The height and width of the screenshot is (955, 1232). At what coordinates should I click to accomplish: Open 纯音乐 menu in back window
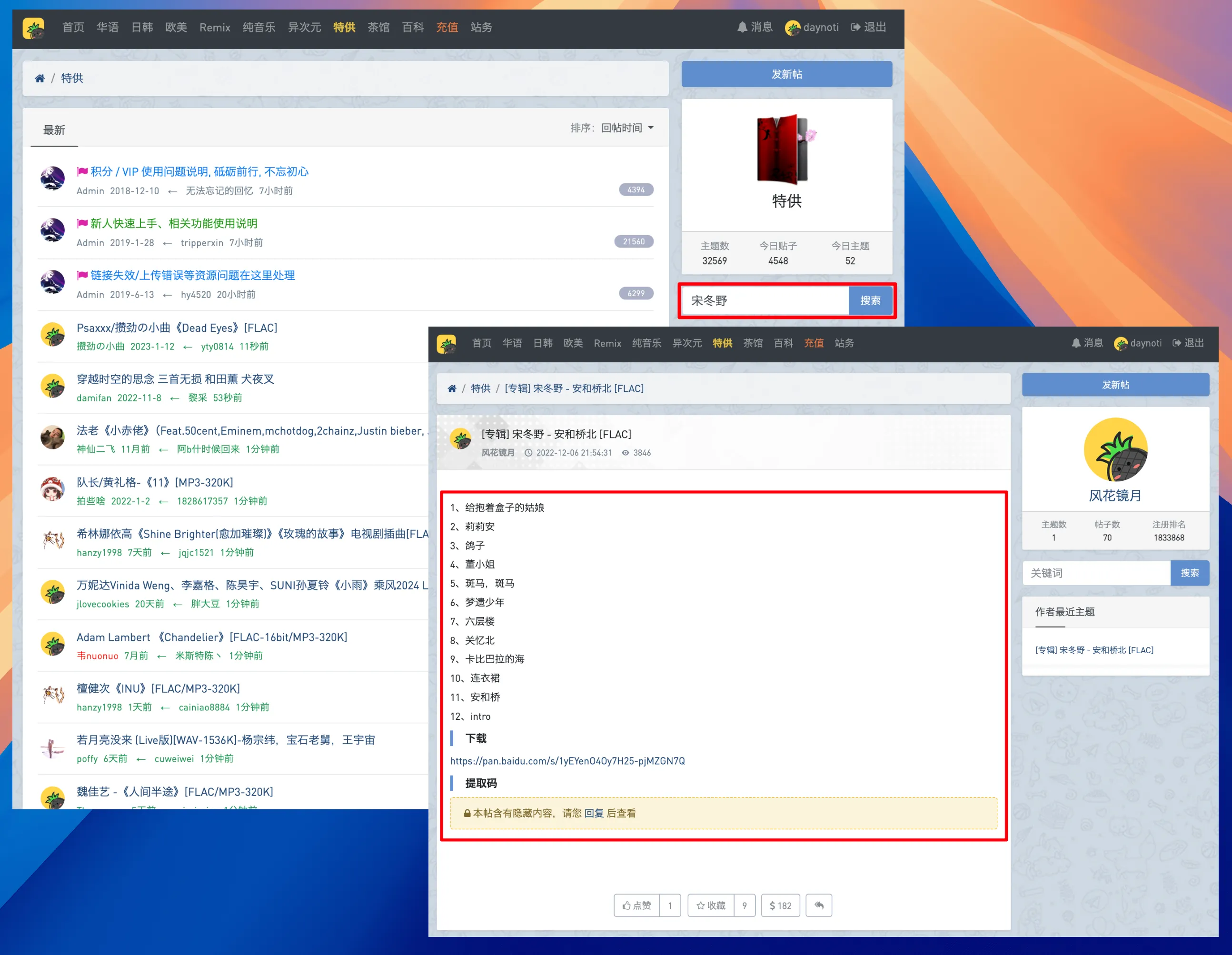[259, 27]
